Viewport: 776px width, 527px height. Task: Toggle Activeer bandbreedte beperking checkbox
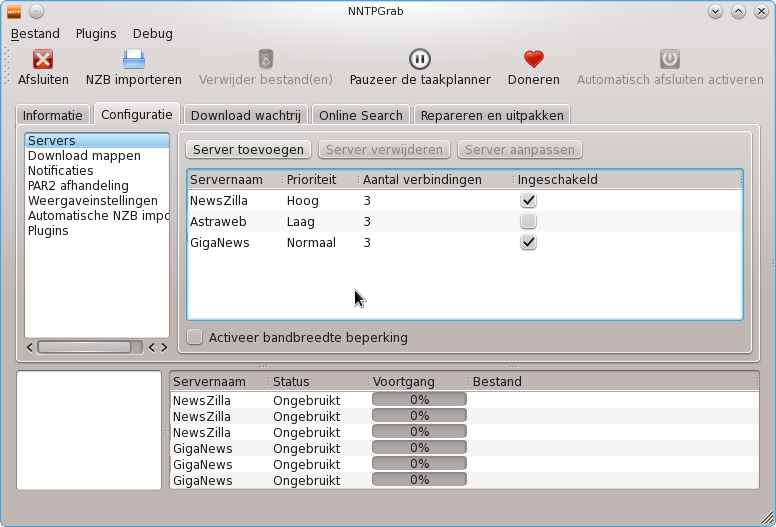point(195,337)
